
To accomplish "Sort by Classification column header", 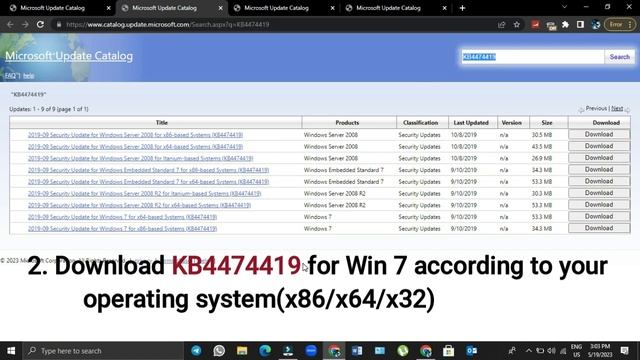I will [x=420, y=122].
